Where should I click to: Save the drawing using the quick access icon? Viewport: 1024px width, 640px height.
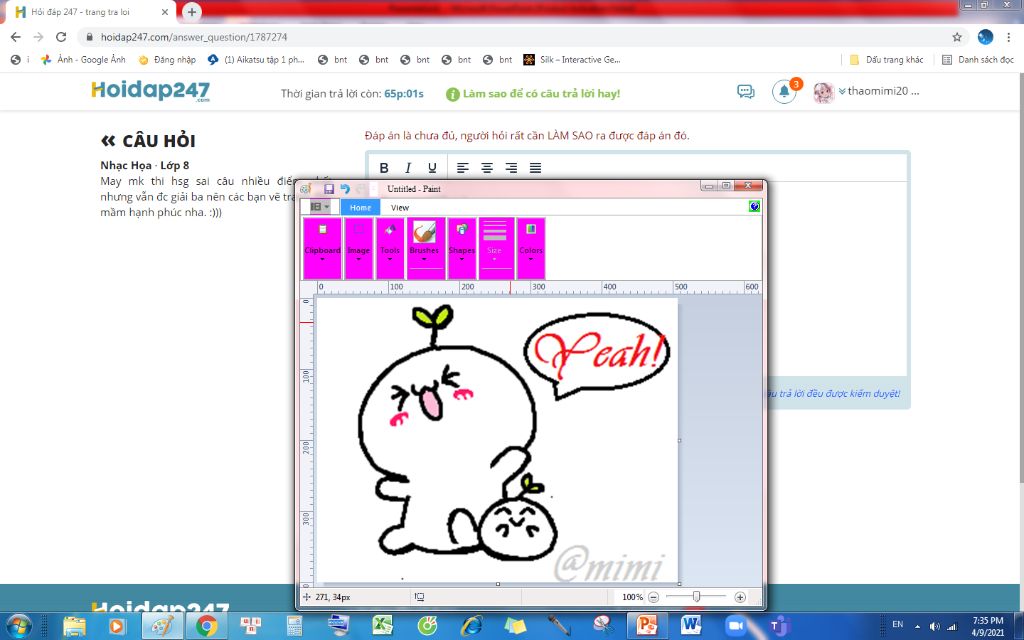click(329, 189)
